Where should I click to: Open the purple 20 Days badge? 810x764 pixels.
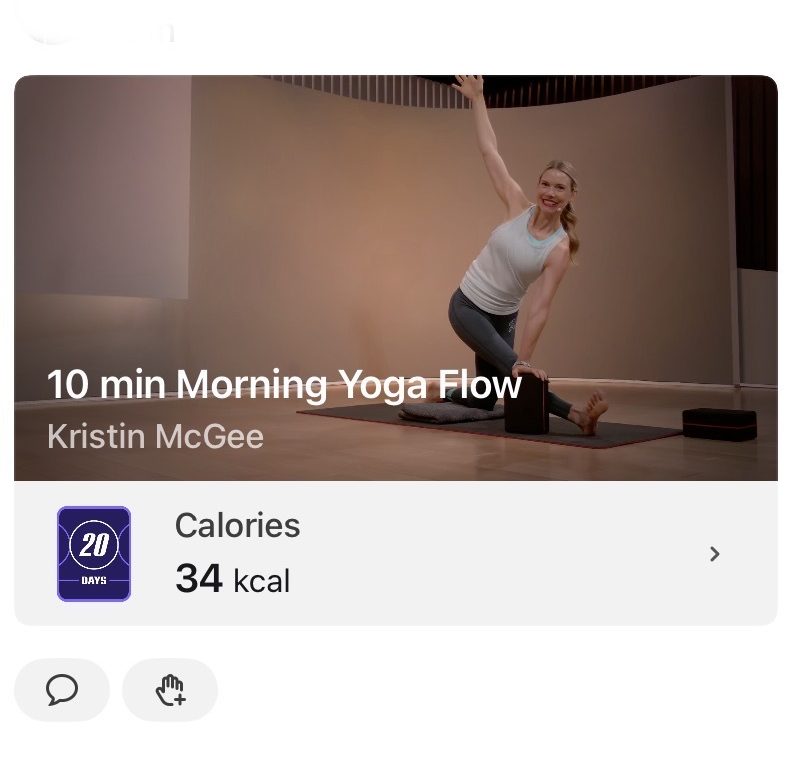pyautogui.click(x=94, y=554)
